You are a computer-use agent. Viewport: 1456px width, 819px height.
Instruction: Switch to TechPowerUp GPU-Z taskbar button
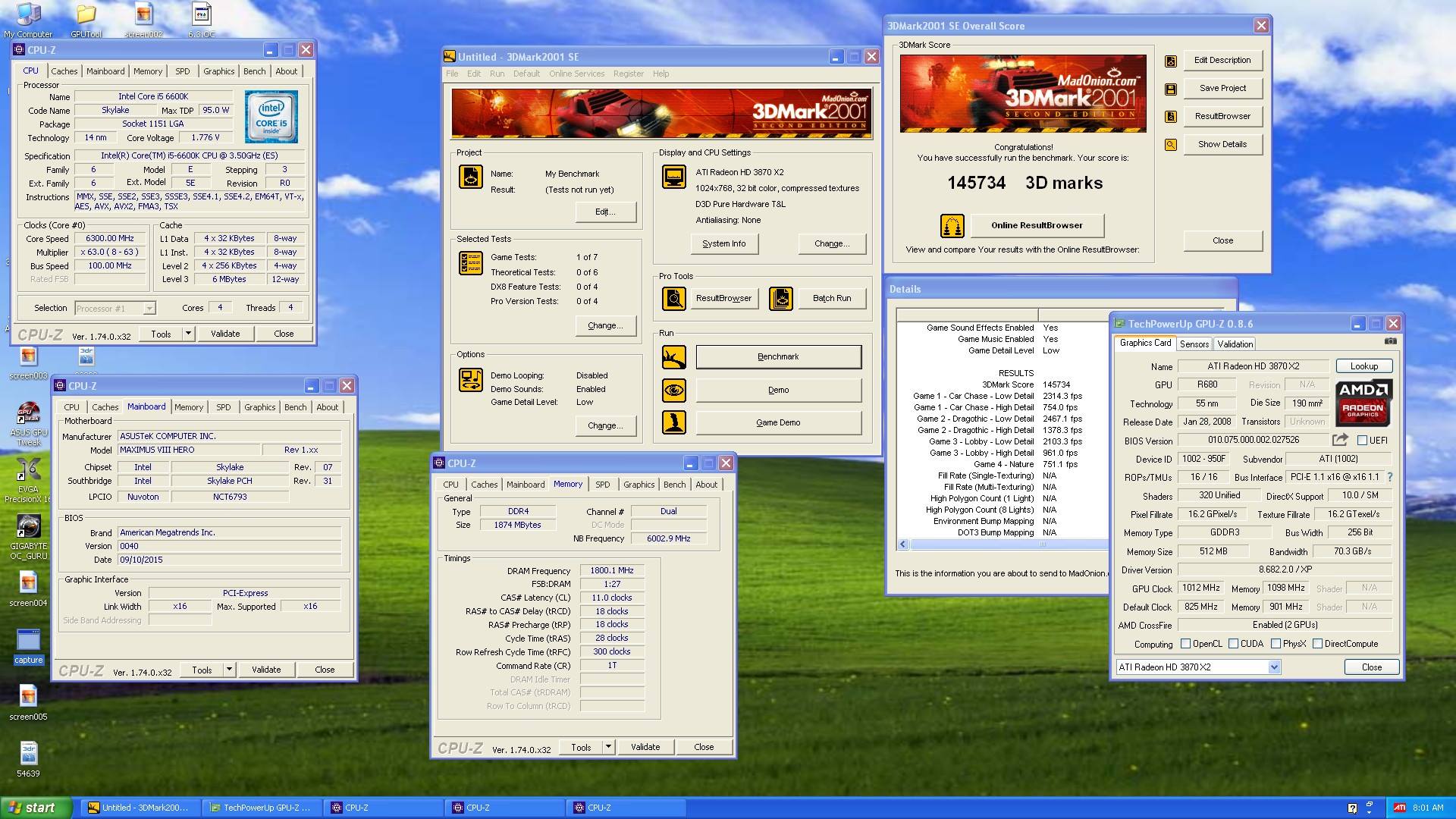coord(262,808)
